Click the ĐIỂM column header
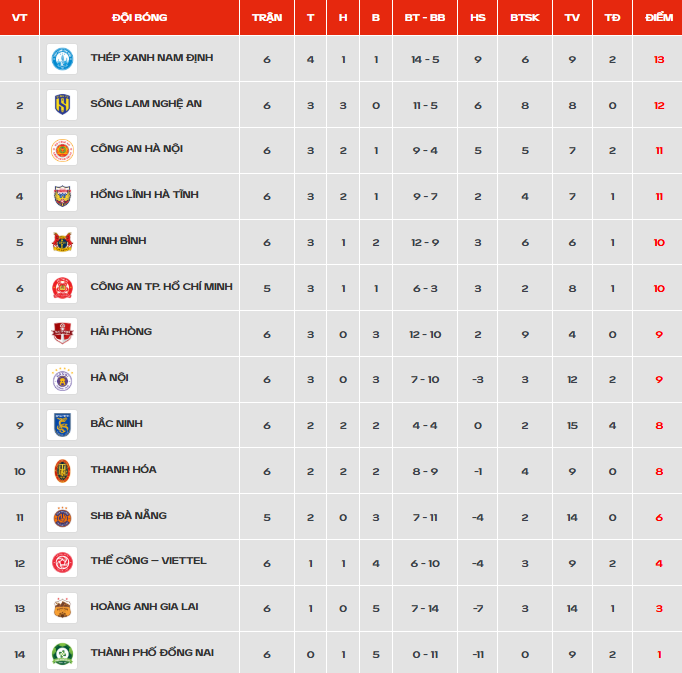This screenshot has width=682, height=673. tap(659, 17)
